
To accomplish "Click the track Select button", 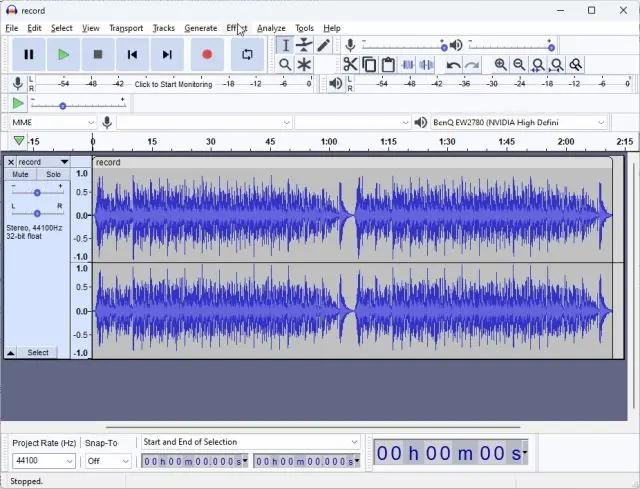I will tap(38, 352).
